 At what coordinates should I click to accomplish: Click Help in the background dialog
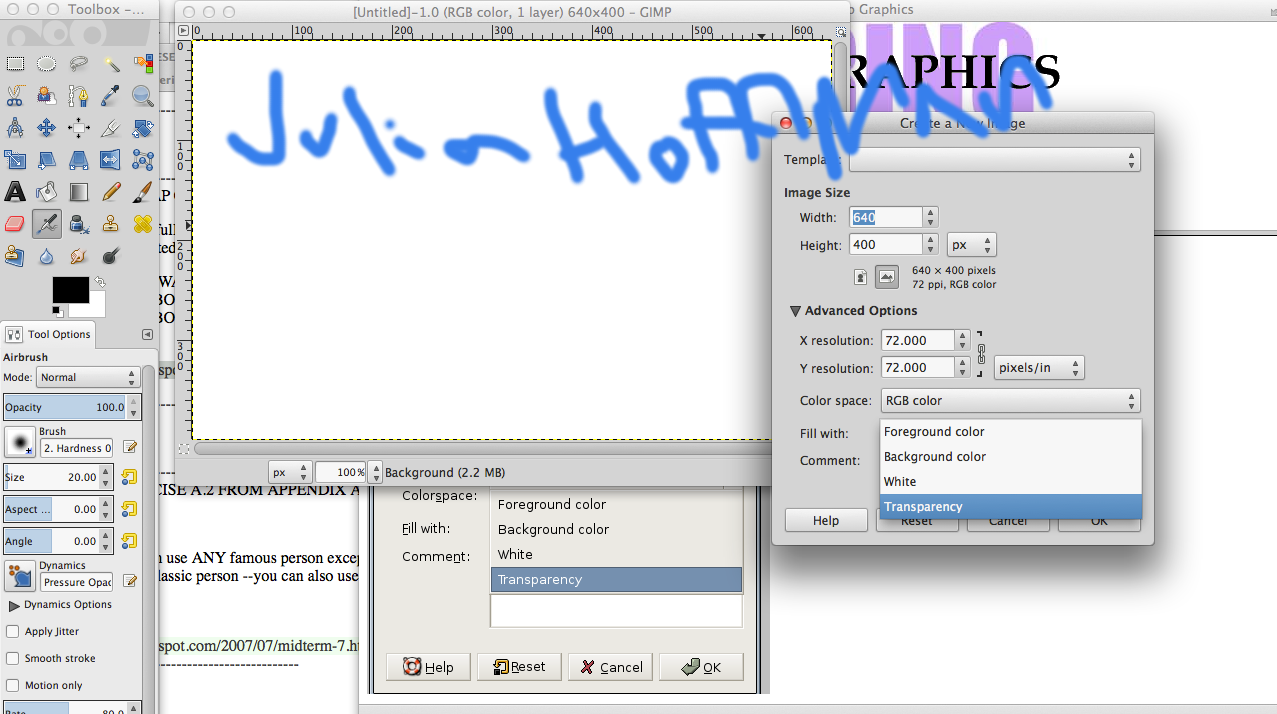[428, 667]
